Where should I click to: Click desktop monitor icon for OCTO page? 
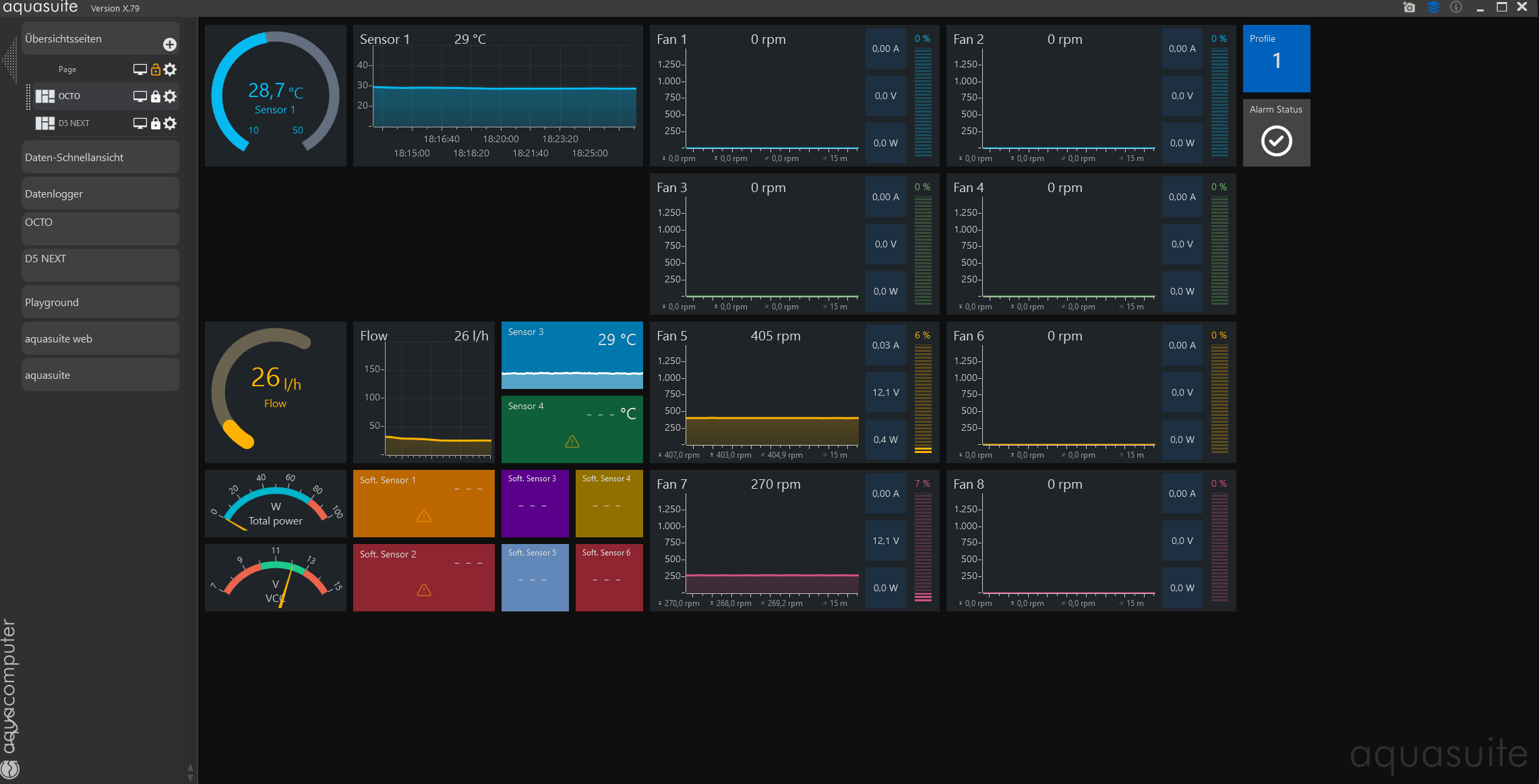click(140, 96)
